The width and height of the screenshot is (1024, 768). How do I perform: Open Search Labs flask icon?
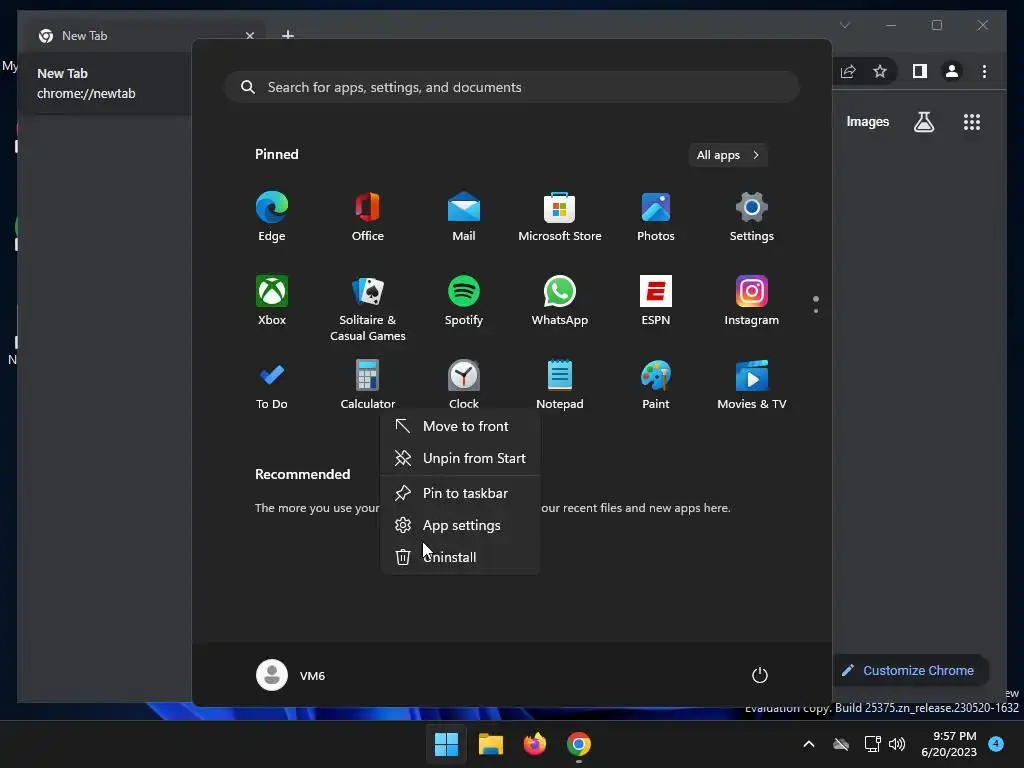923,121
